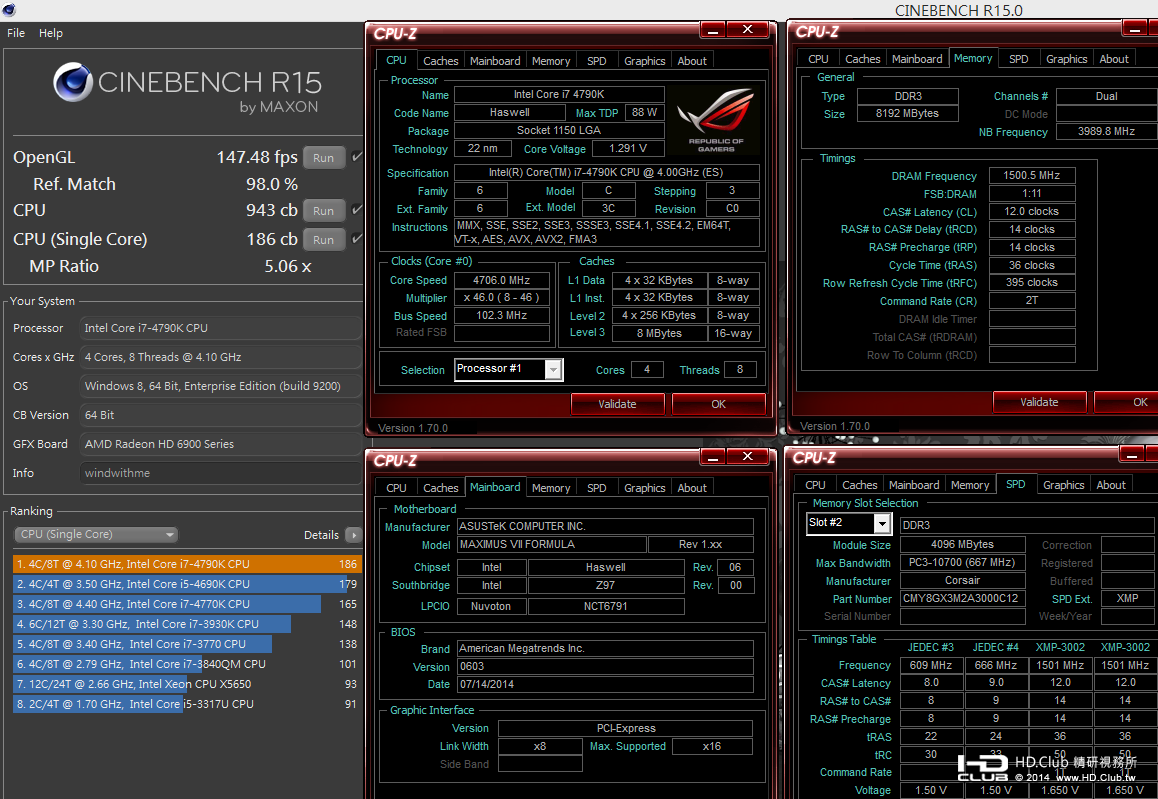Click the Manufacturer field ASUSTeK COMPUTER INC.
The image size is (1158, 799).
[605, 527]
